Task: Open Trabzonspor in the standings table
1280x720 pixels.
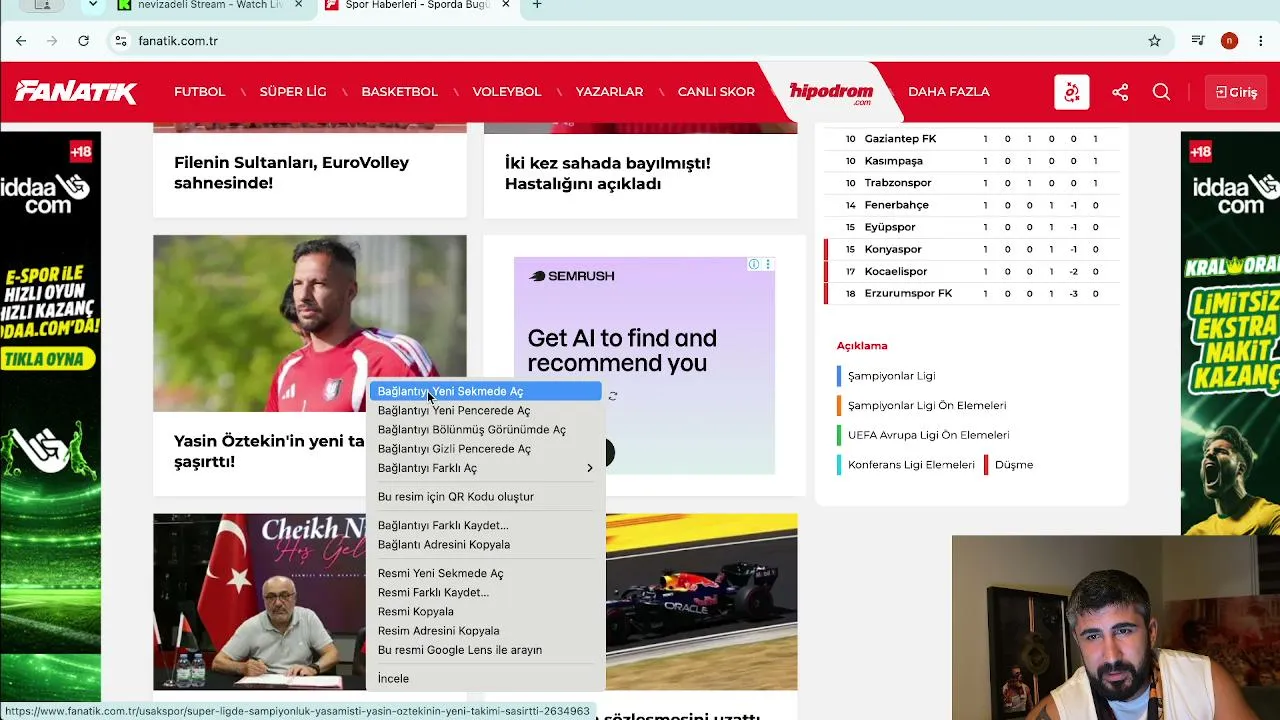Action: click(x=898, y=183)
